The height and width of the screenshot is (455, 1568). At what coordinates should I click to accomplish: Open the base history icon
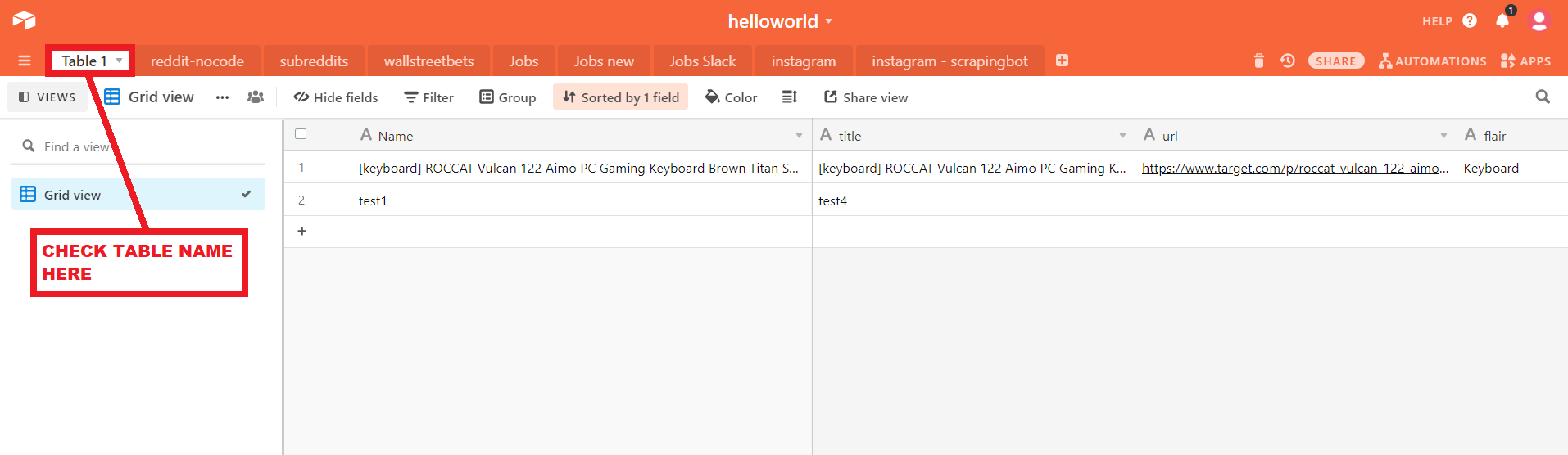click(x=1288, y=61)
